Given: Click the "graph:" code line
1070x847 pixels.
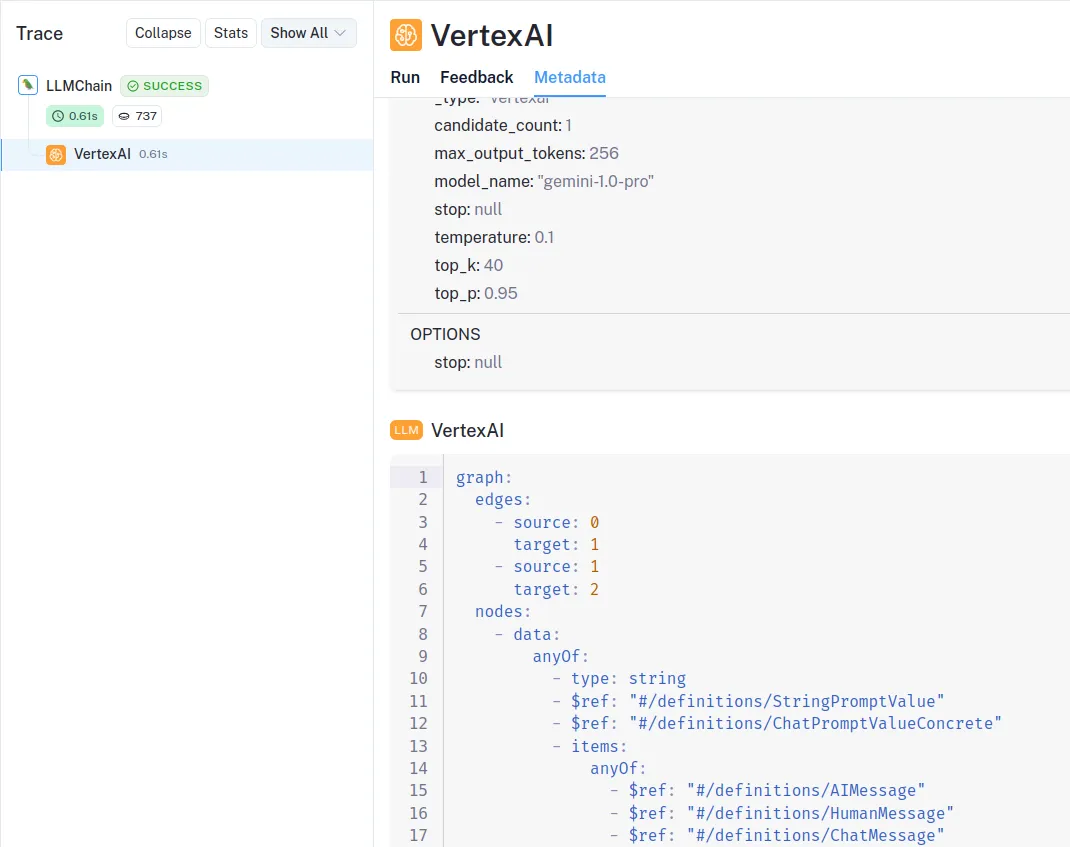Looking at the screenshot, I should coord(484,477).
